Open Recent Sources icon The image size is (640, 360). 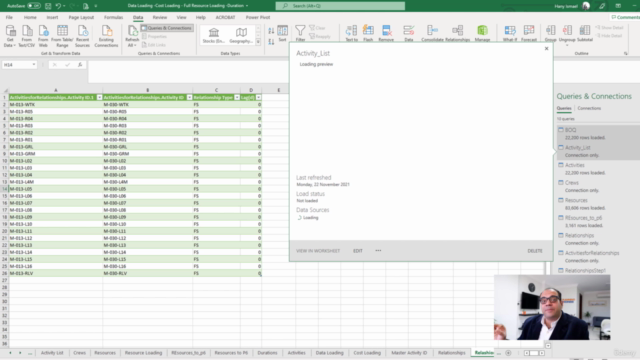82,36
